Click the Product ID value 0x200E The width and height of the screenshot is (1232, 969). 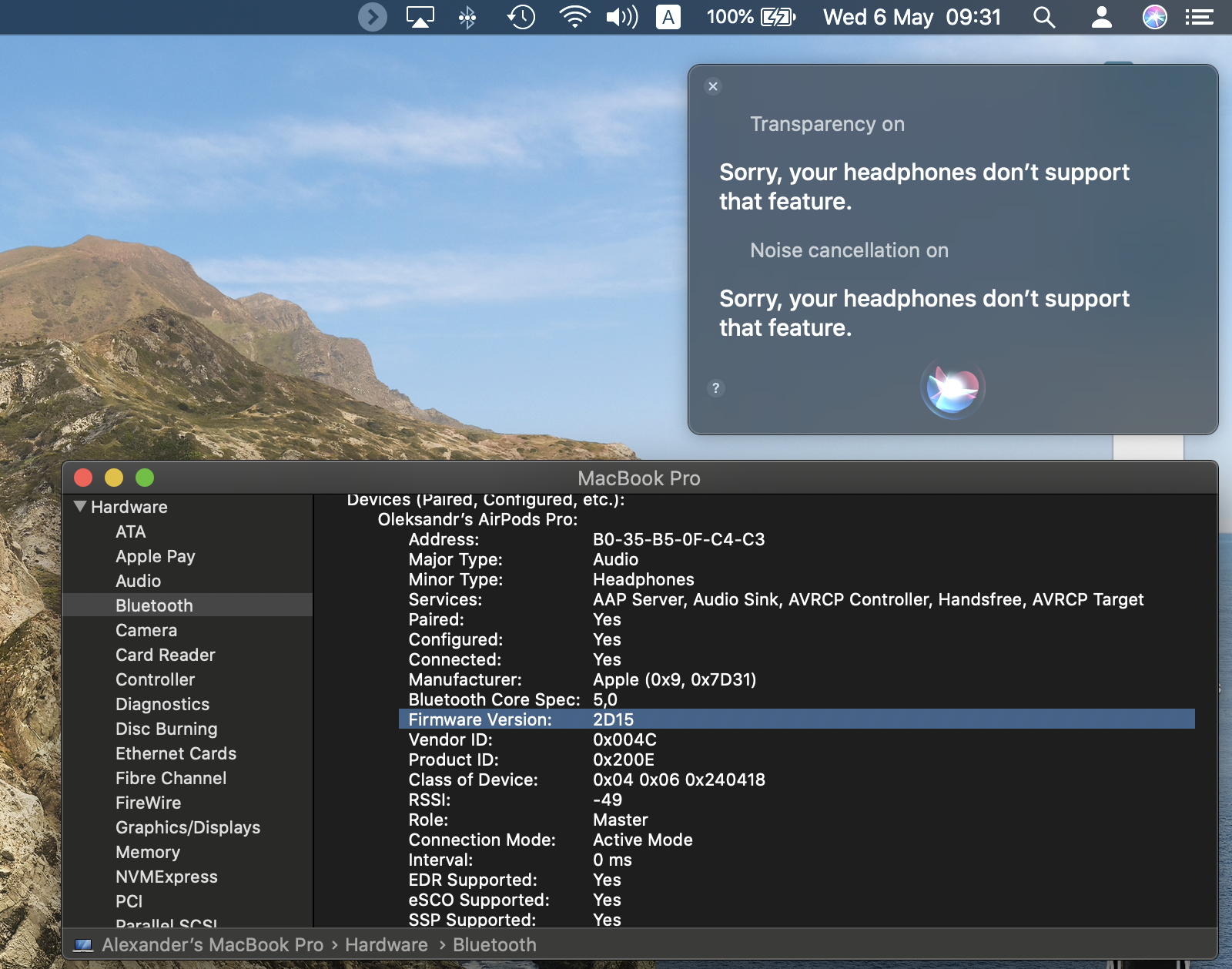[624, 759]
